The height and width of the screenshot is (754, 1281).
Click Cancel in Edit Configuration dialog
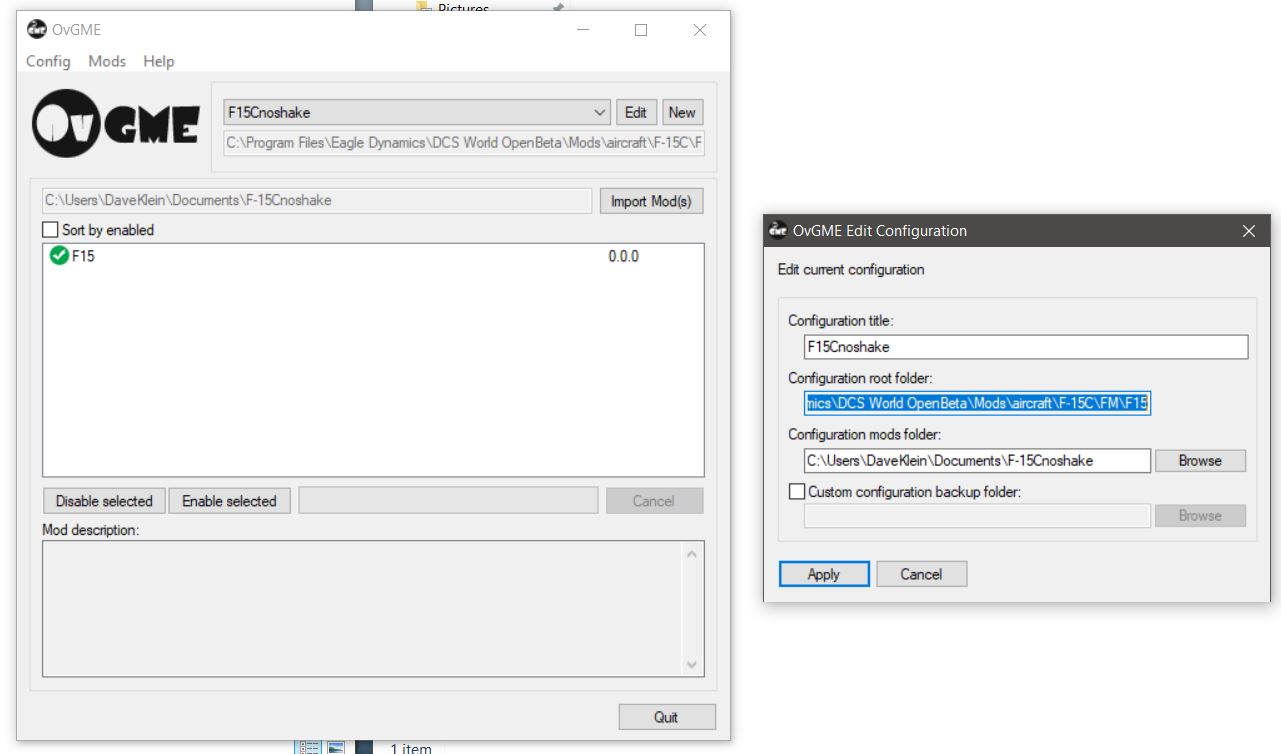[921, 574]
